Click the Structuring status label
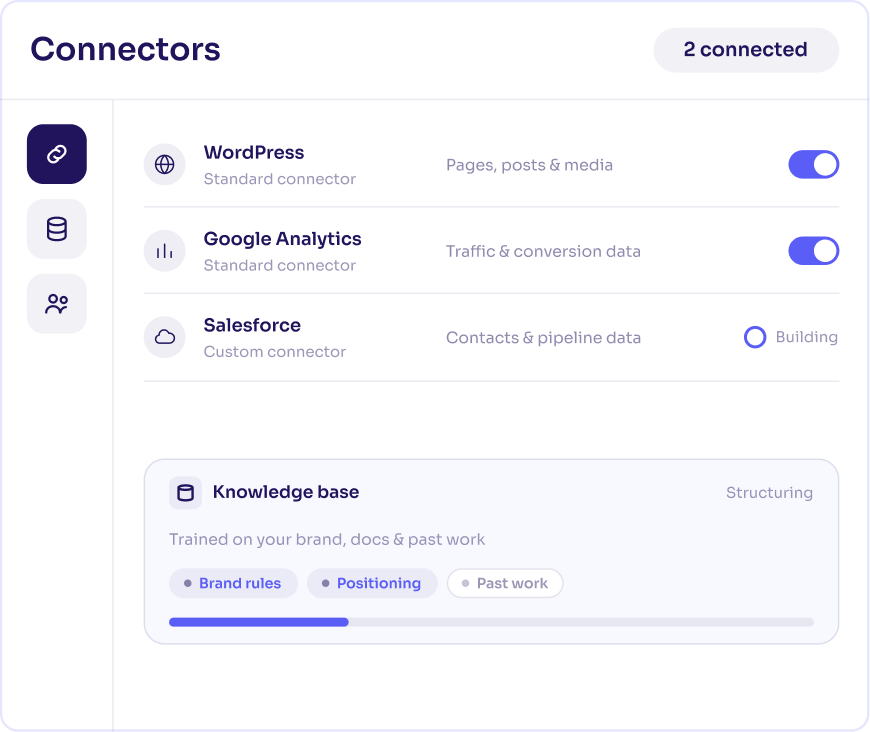The width and height of the screenshot is (870, 732). tap(770, 493)
